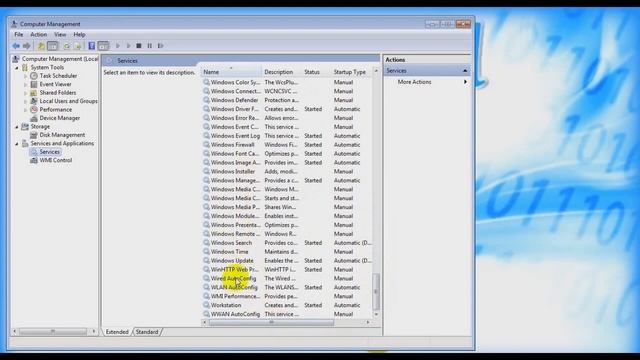Image resolution: width=640 pixels, height=360 pixels.
Task: Sort by the Description column header
Action: (x=282, y=72)
